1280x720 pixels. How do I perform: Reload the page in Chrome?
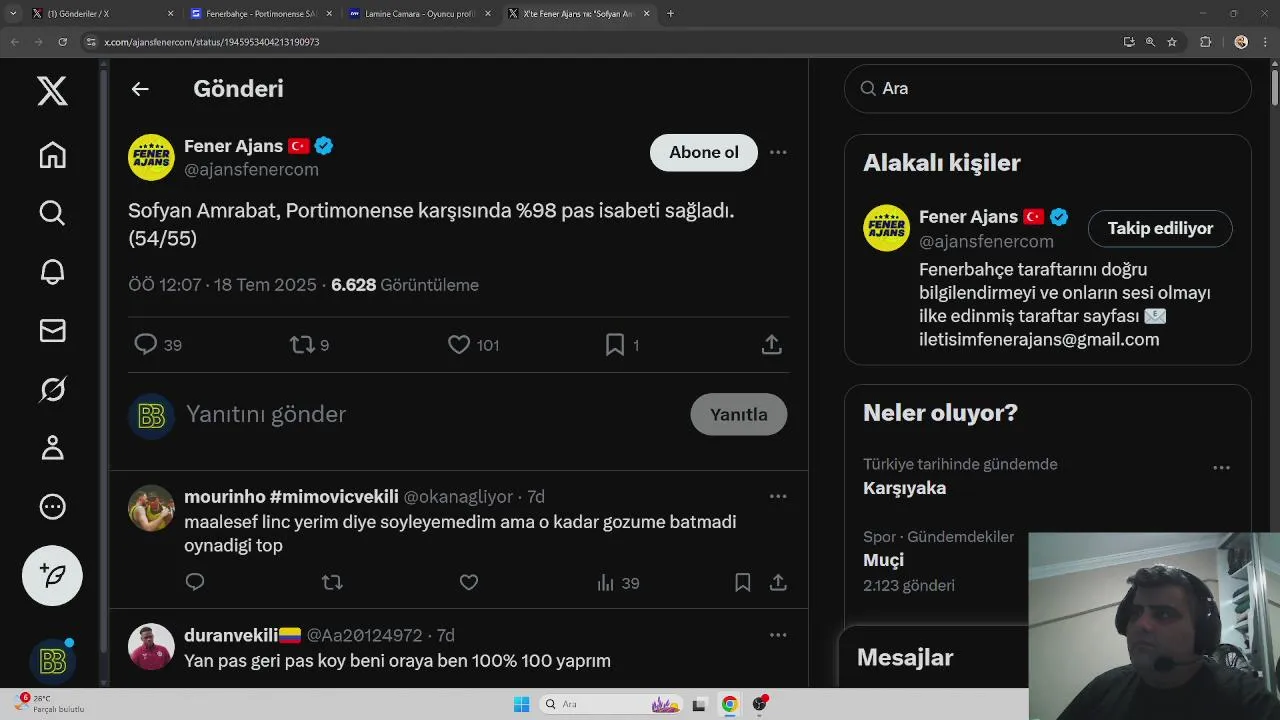[63, 42]
